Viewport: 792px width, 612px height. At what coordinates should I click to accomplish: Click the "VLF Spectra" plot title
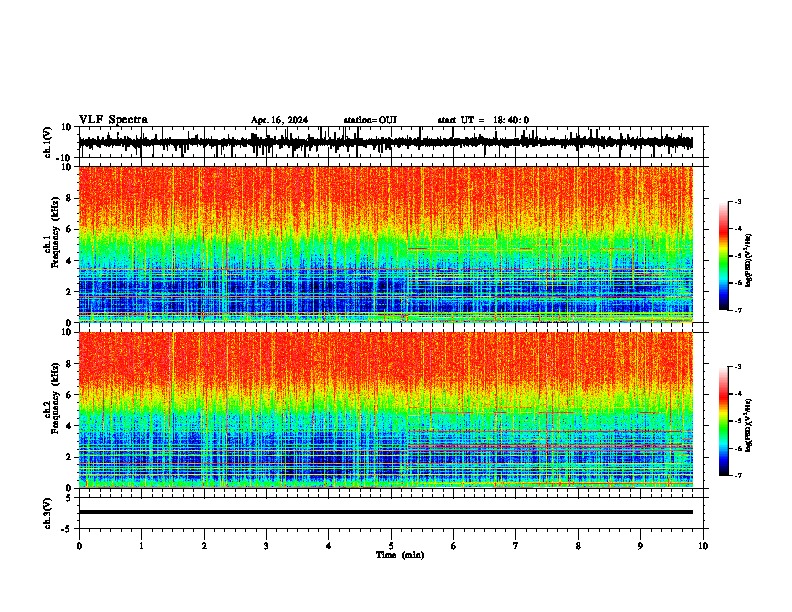pyautogui.click(x=113, y=120)
